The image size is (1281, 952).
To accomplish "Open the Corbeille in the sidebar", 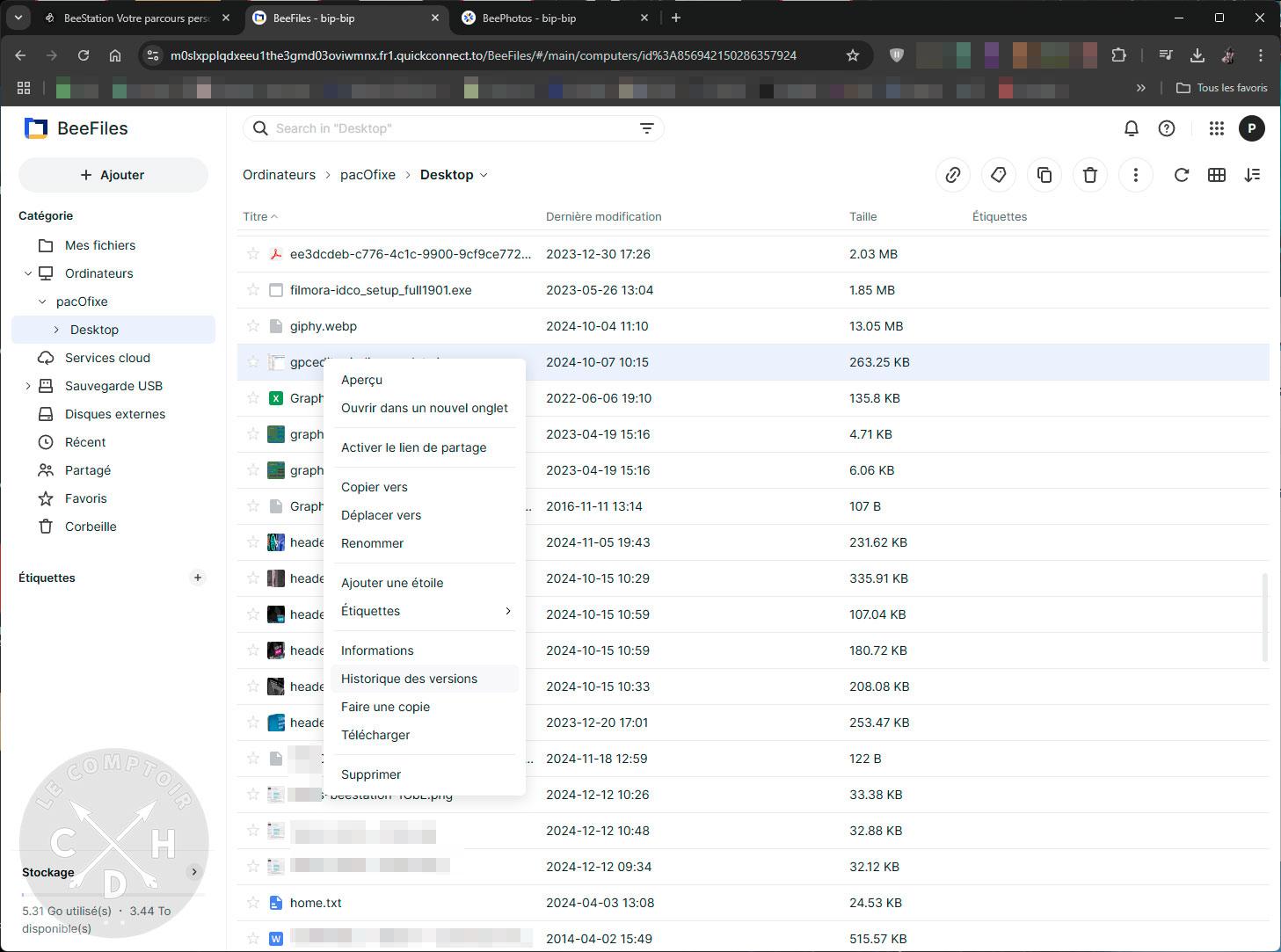I will click(x=91, y=527).
